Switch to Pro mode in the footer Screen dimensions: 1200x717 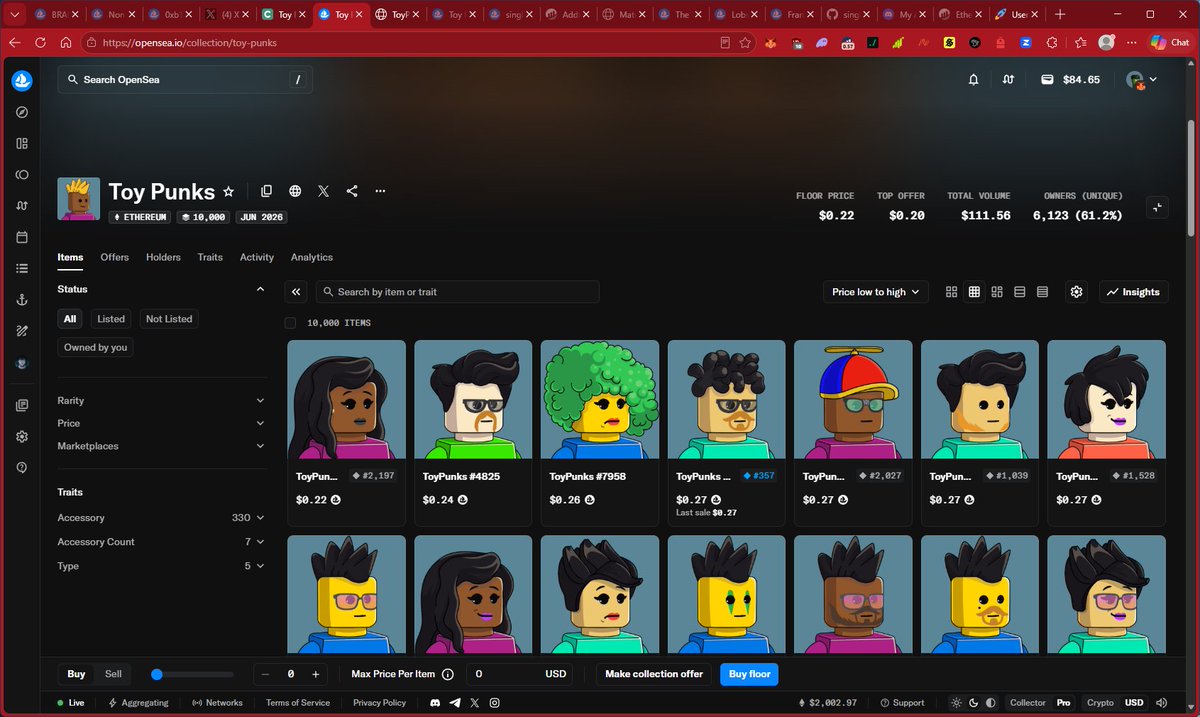(x=1063, y=703)
